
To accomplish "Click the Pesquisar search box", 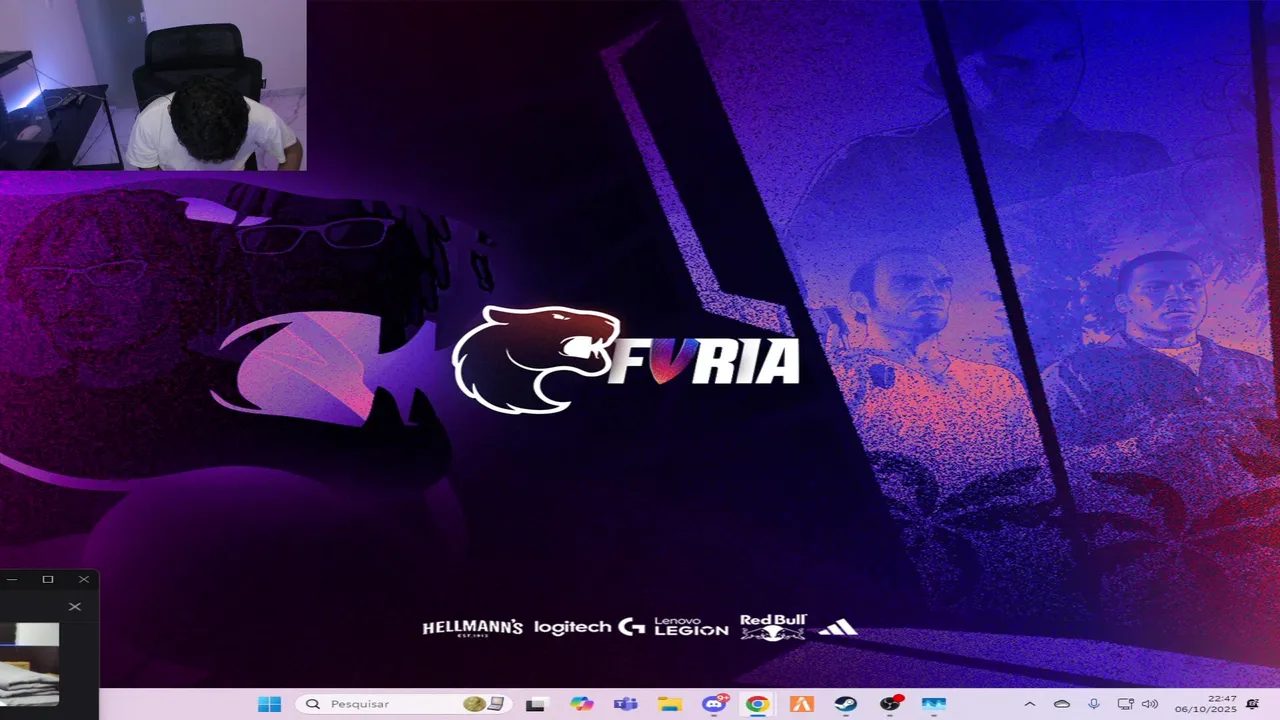I will 405,704.
